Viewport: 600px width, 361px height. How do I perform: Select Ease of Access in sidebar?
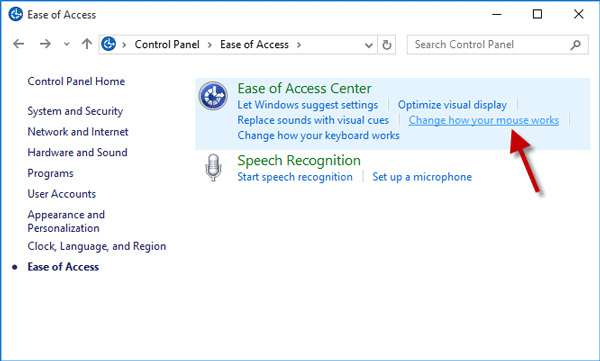[x=63, y=267]
